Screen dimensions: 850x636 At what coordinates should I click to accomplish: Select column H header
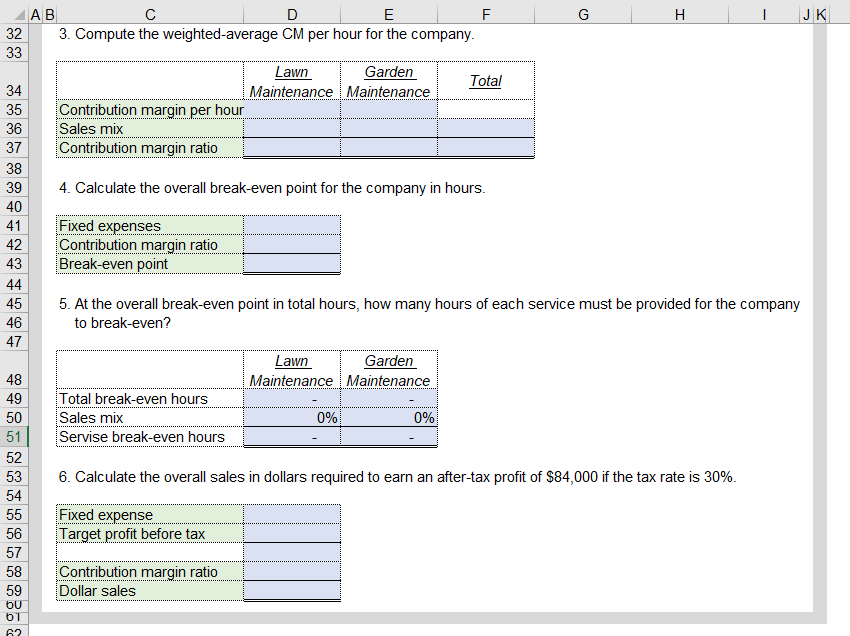(x=680, y=15)
